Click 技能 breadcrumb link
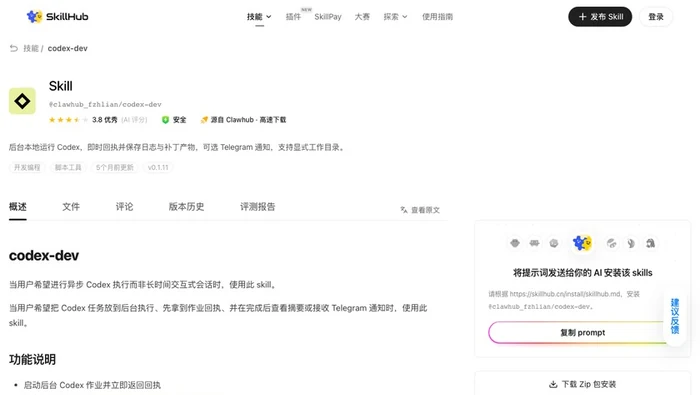 pyautogui.click(x=31, y=48)
